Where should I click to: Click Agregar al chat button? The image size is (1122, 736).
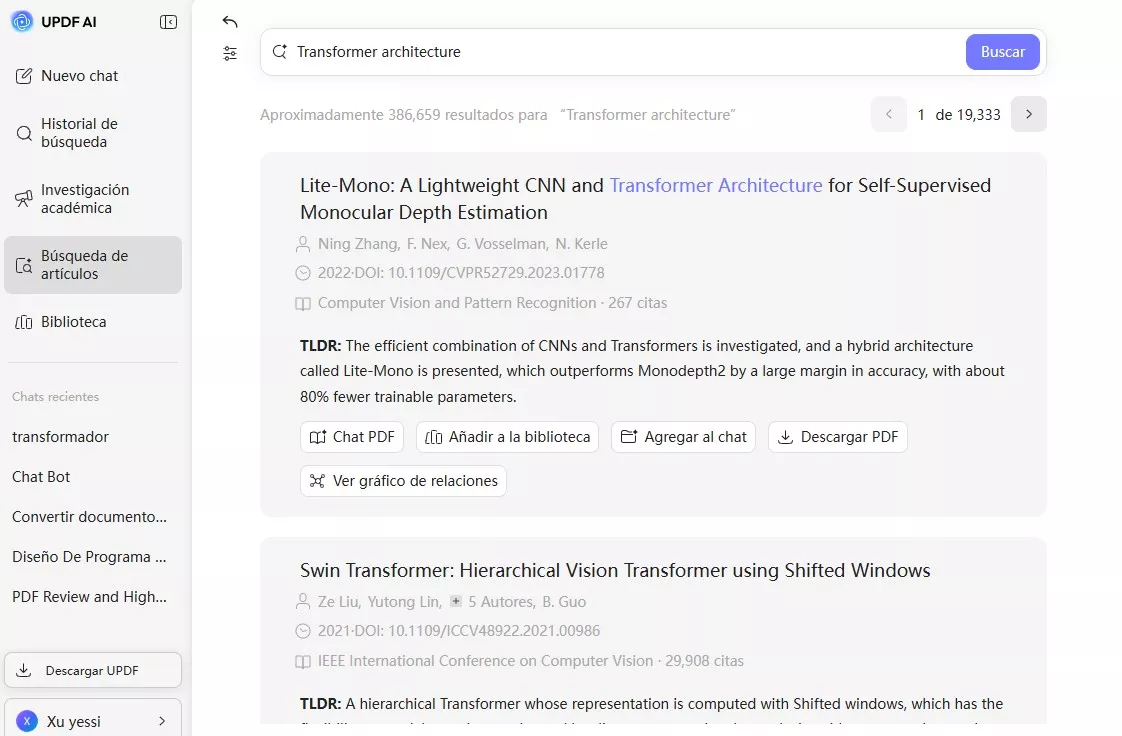(x=683, y=437)
